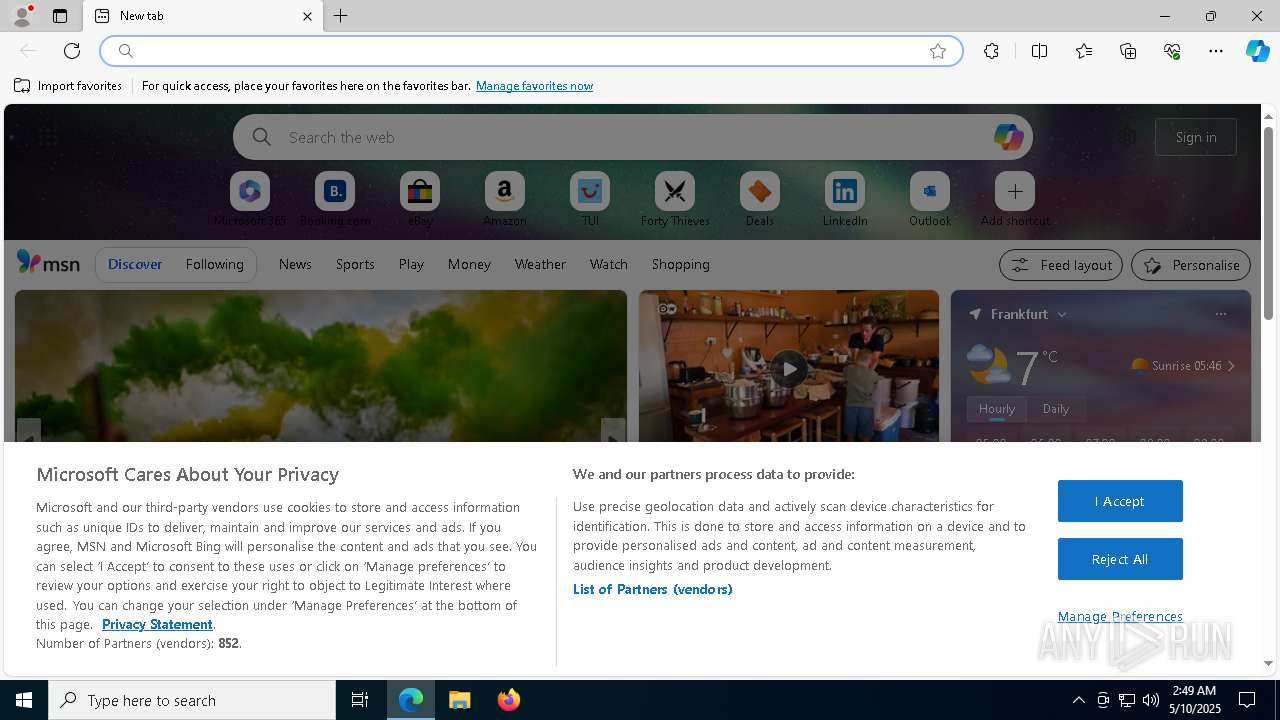1280x720 pixels.
Task: Open Deals shortcut
Action: point(760,199)
